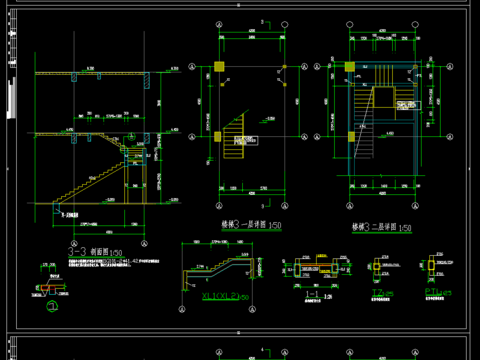Select the 3-3 section drawing title
This screenshot has width=480, height=360.
tap(95, 252)
